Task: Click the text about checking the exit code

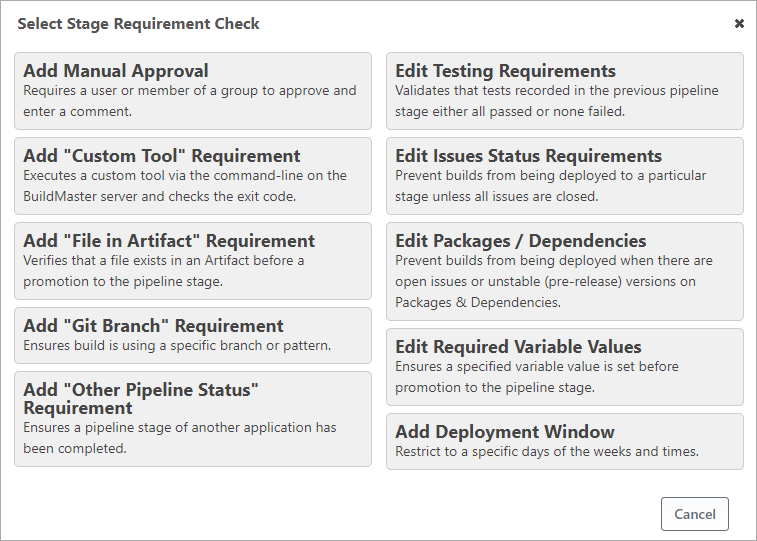Action: coord(185,195)
